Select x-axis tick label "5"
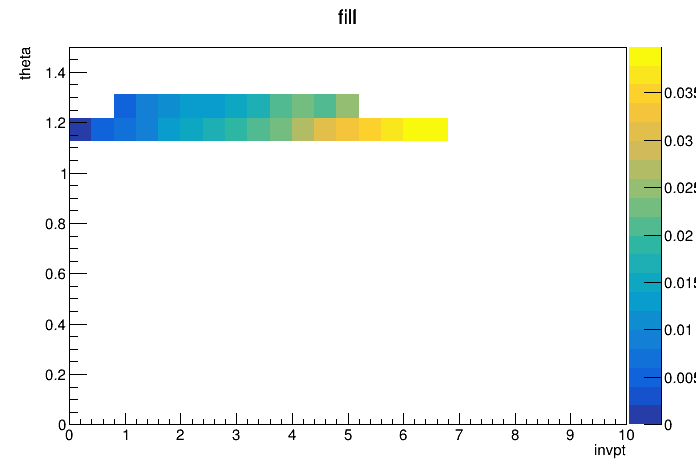This screenshot has width=696, height=472. pos(348,435)
